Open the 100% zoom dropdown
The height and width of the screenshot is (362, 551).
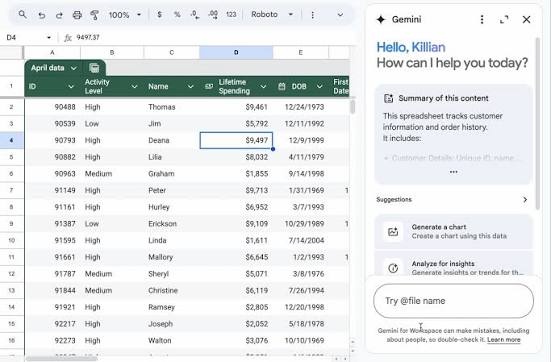(125, 15)
